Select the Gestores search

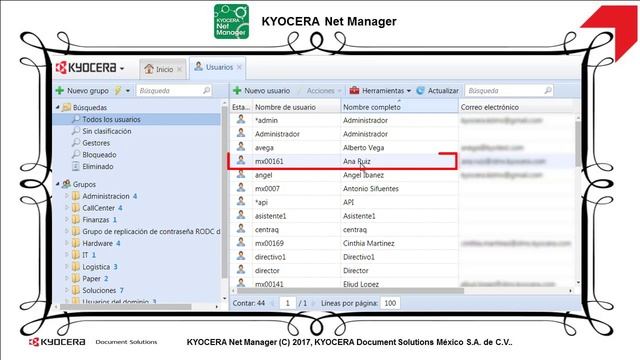pyautogui.click(x=96, y=143)
